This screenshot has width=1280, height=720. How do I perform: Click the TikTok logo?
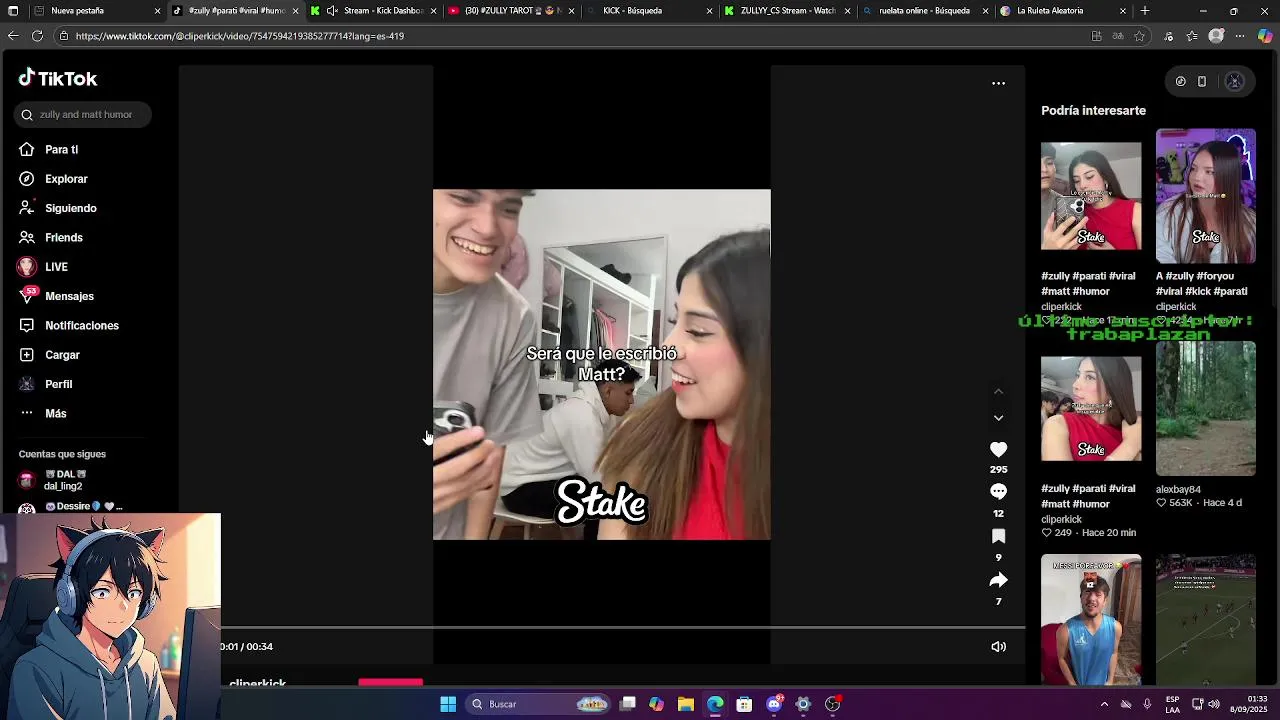point(58,78)
